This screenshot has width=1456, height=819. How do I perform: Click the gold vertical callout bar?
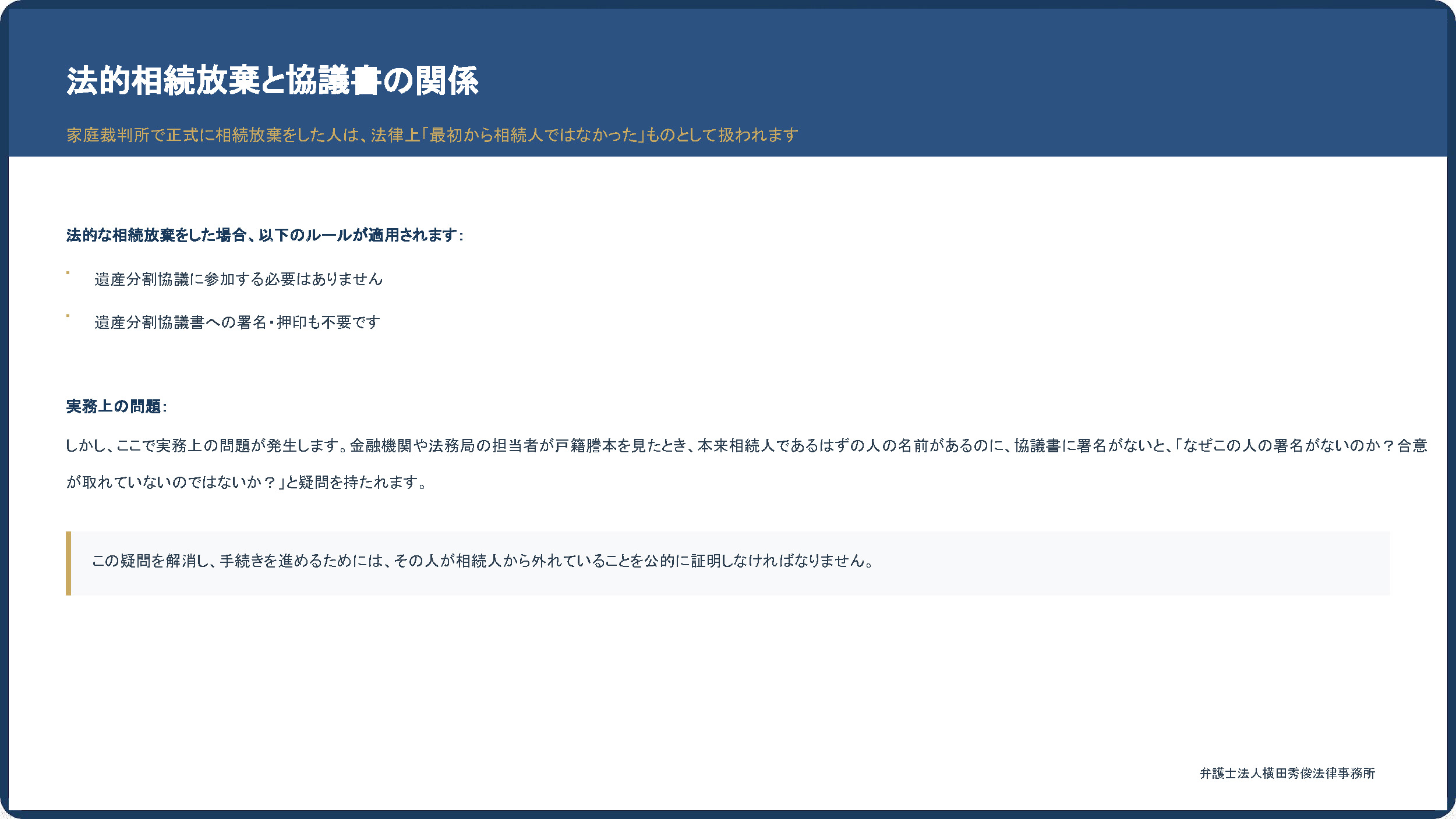coord(68,563)
